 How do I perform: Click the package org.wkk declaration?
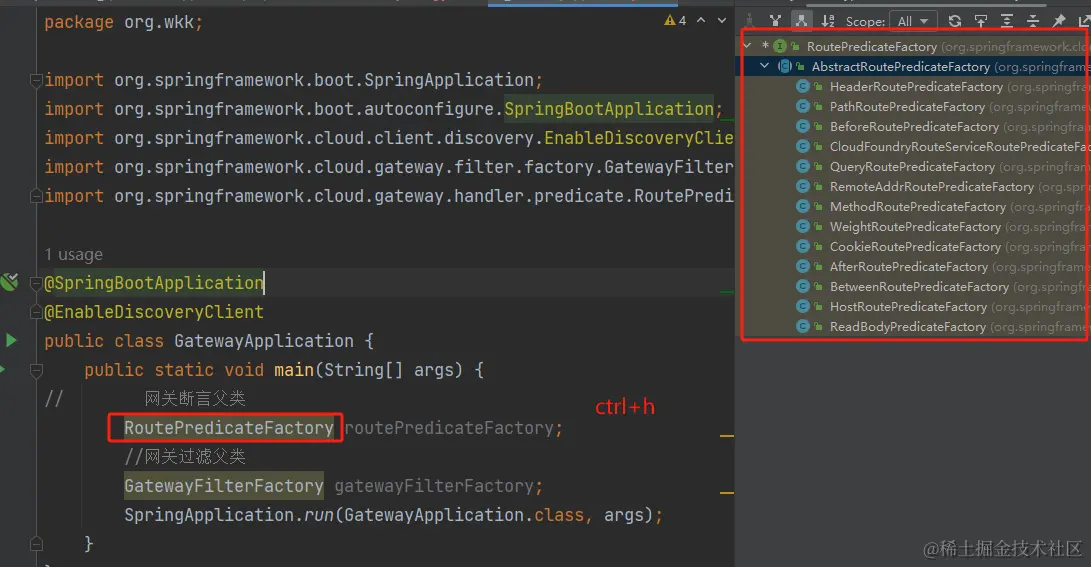pos(124,22)
